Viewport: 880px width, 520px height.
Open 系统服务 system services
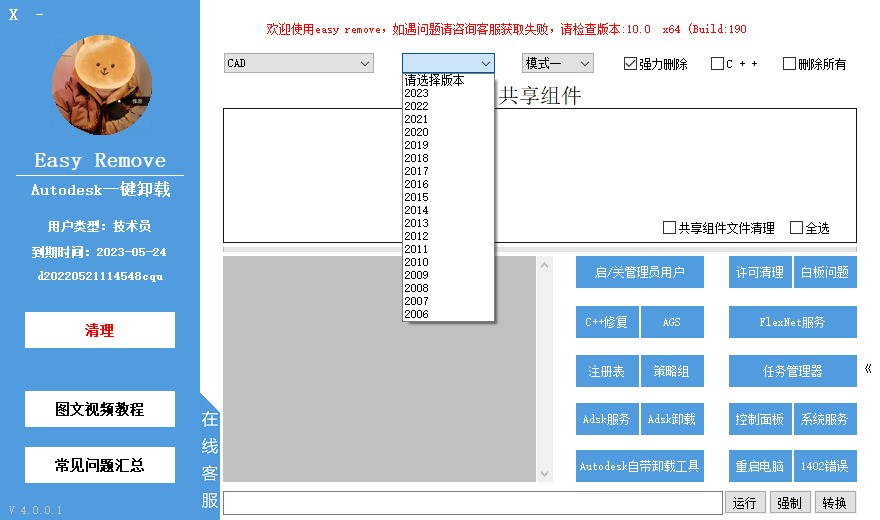point(825,419)
